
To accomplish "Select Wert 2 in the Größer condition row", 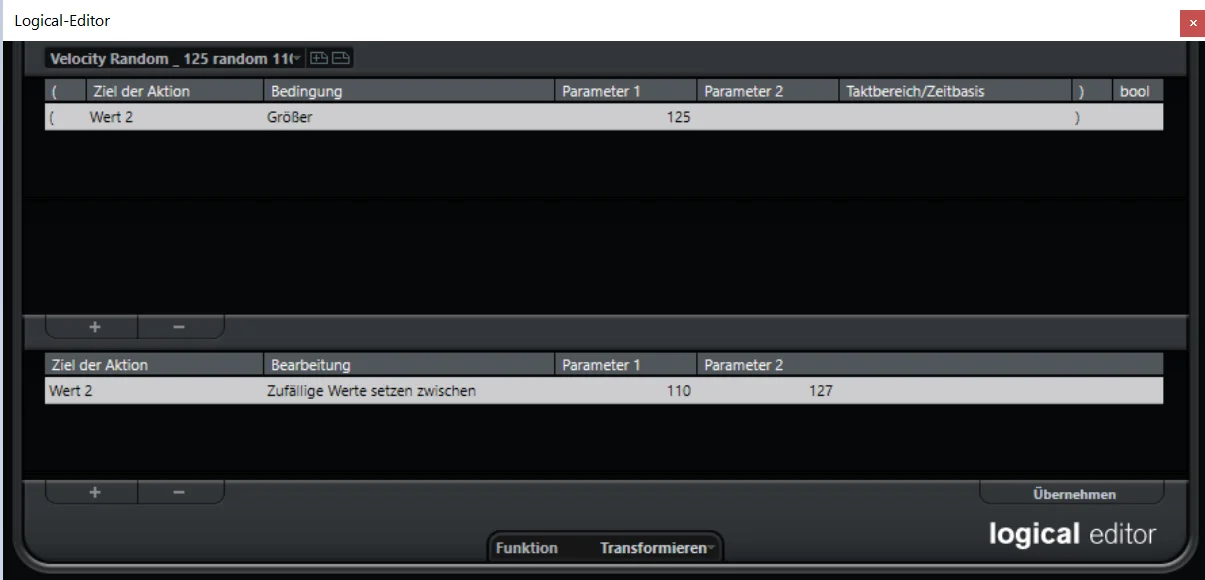I will tap(110, 117).
